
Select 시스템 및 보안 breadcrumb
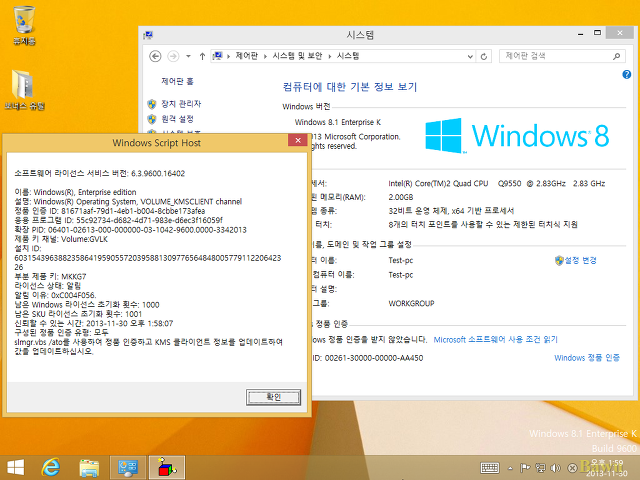tap(298, 56)
